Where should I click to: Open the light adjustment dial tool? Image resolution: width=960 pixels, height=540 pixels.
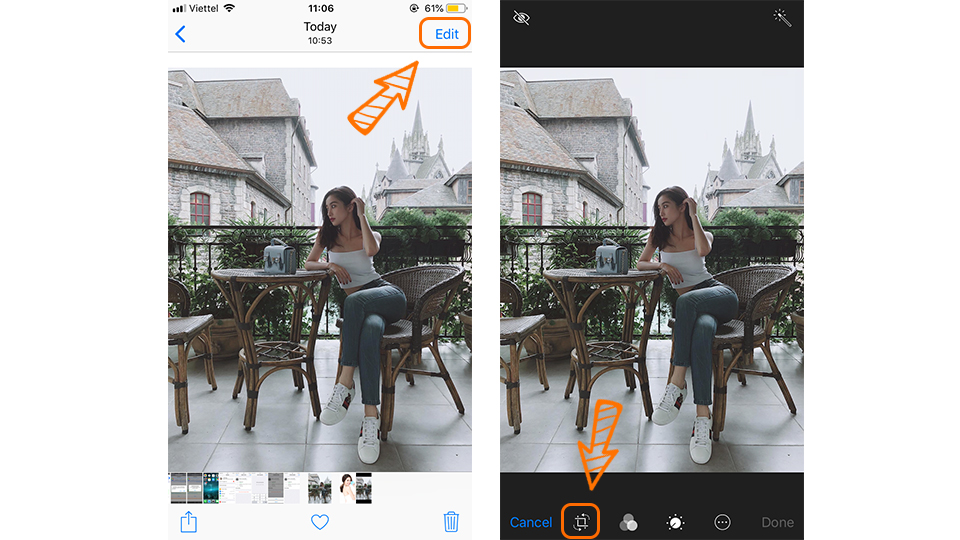point(675,522)
